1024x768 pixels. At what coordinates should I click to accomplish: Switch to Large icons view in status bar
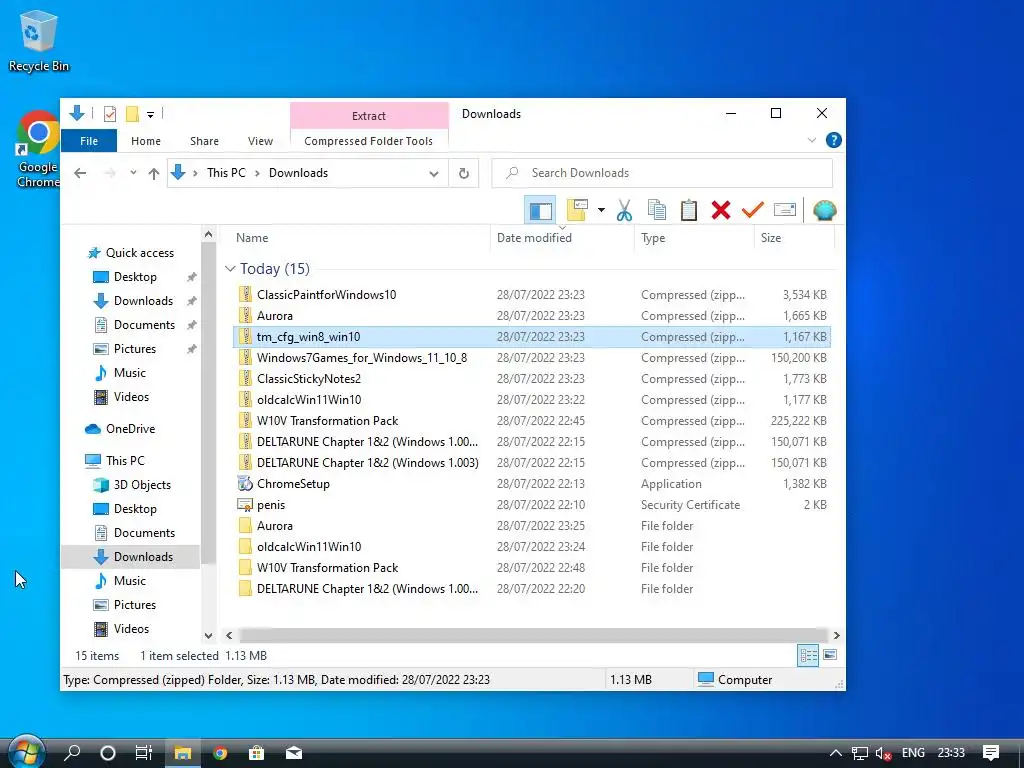830,655
